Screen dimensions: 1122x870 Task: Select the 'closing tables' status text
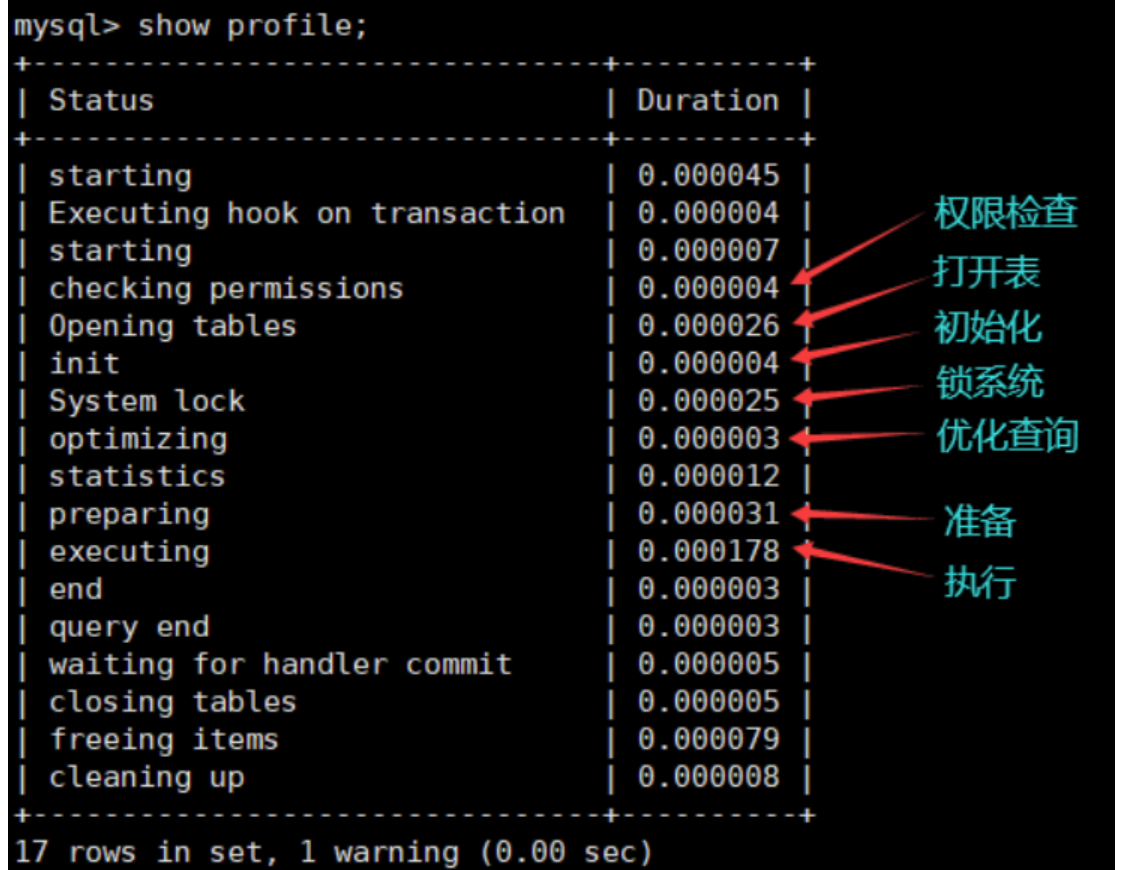tap(172, 702)
